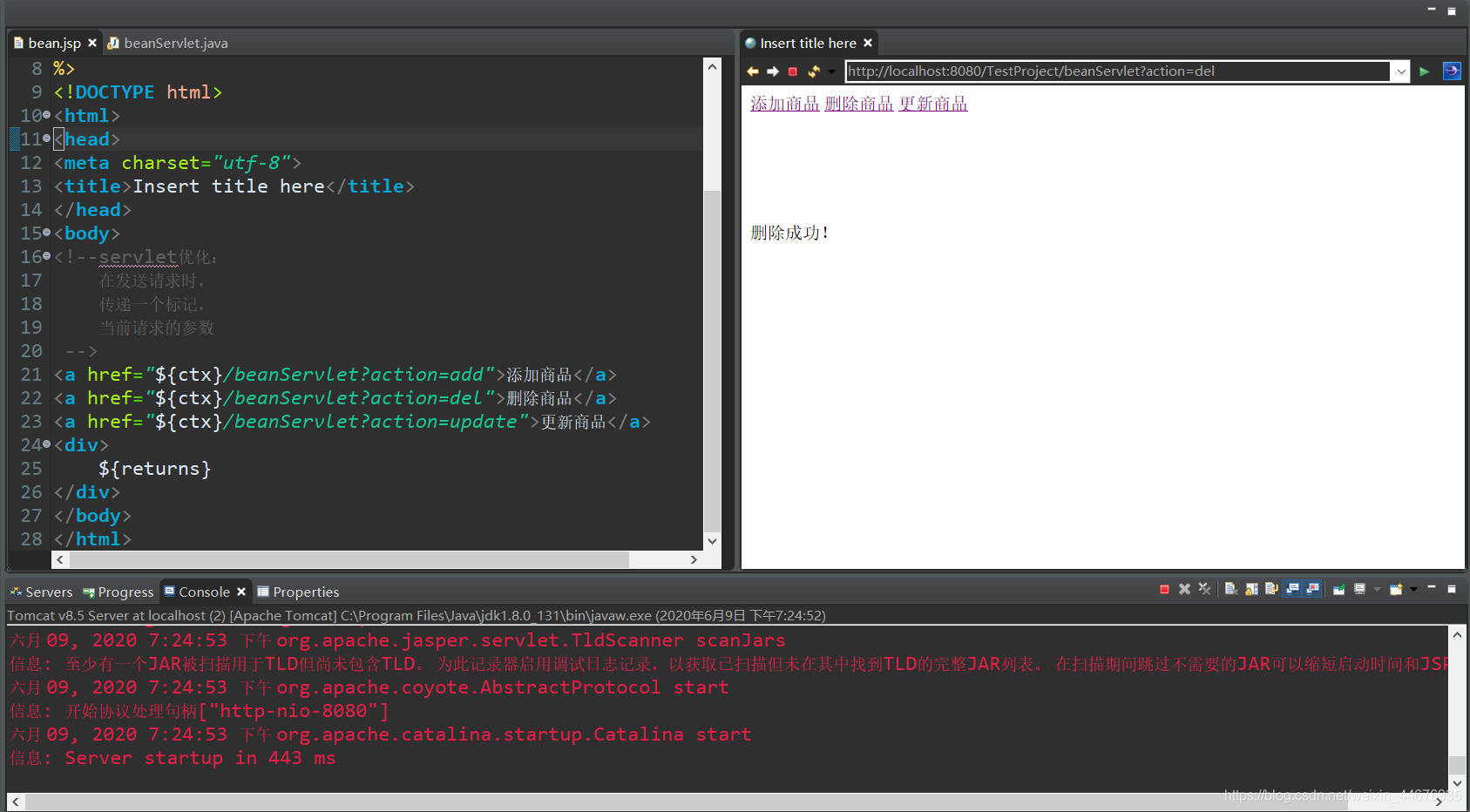Screen dimensions: 1470x812
Task: Open the Progress view tab
Action: point(119,592)
